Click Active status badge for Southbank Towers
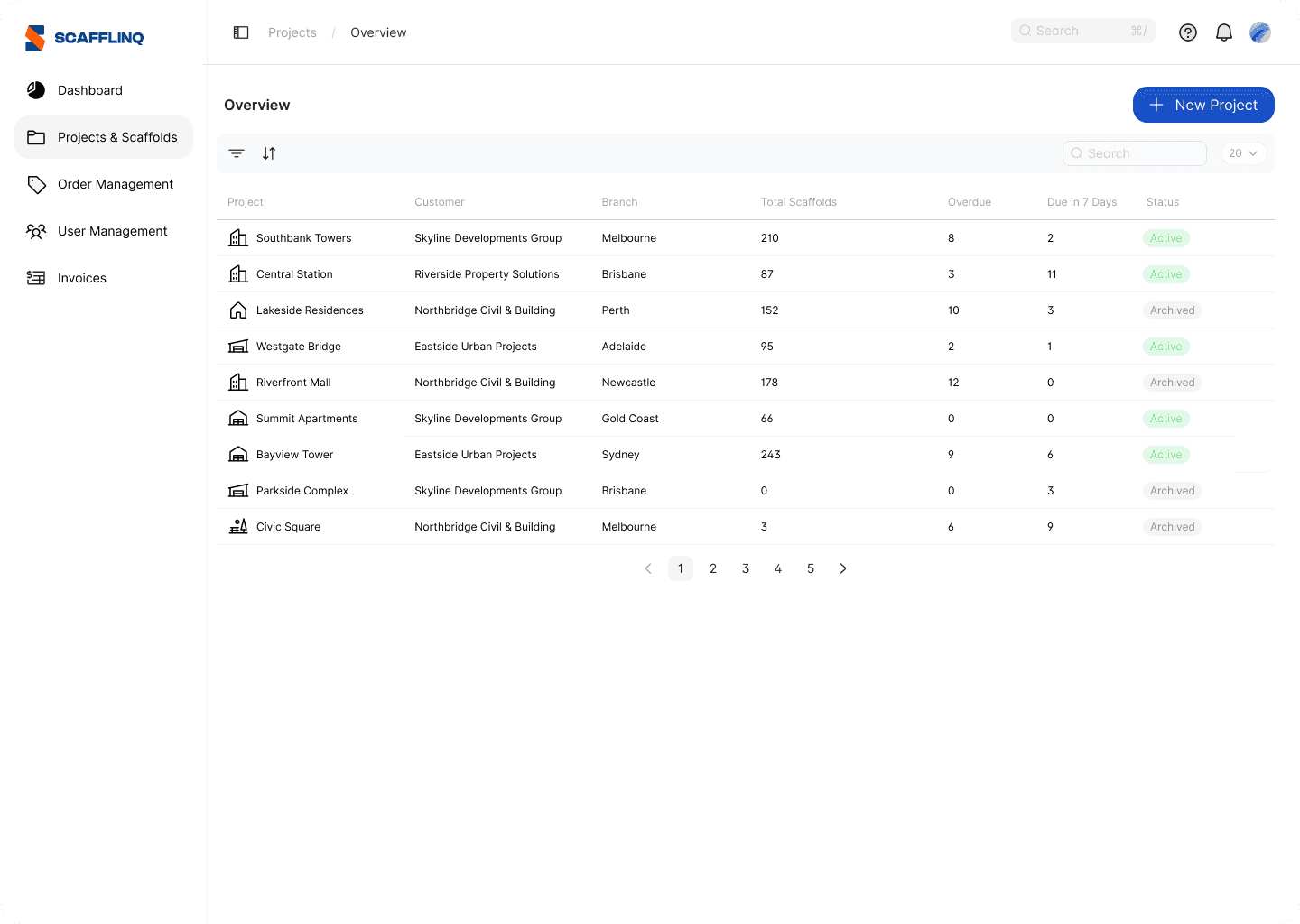 click(1165, 238)
